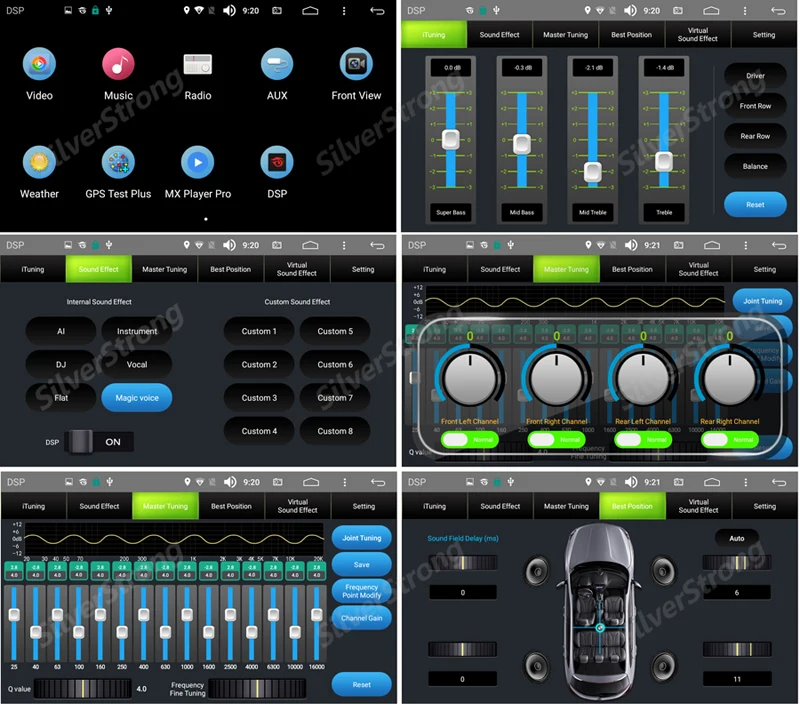Viewport: 800px width, 704px height.
Task: Open the overflow menu on the Sound Effect screen
Action: 344,245
